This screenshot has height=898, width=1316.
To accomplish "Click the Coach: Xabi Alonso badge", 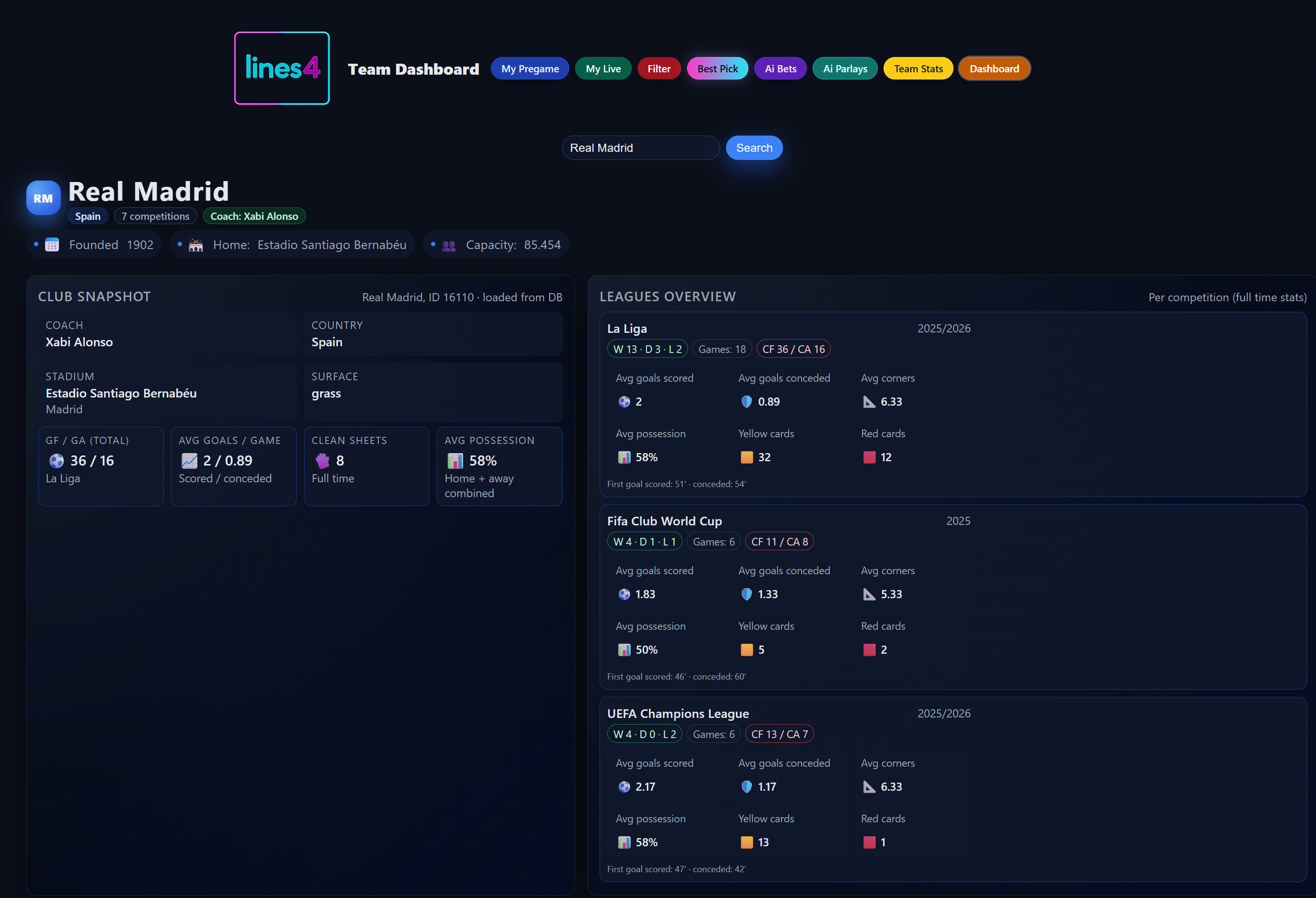I will coord(254,216).
